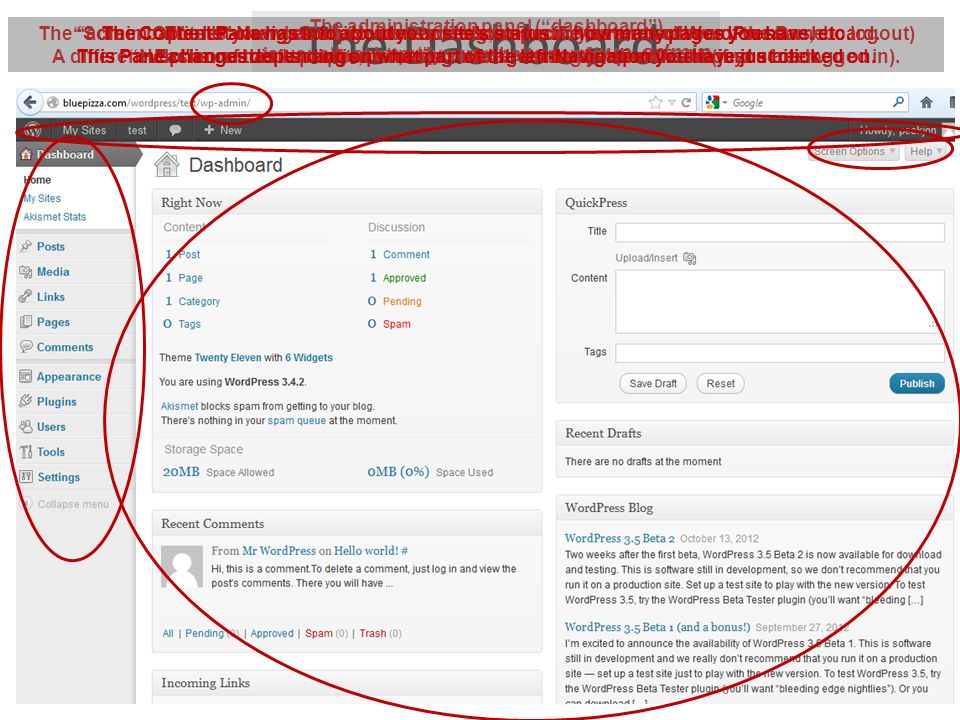
Task: Click the bookmark star in address bar
Action: (655, 102)
